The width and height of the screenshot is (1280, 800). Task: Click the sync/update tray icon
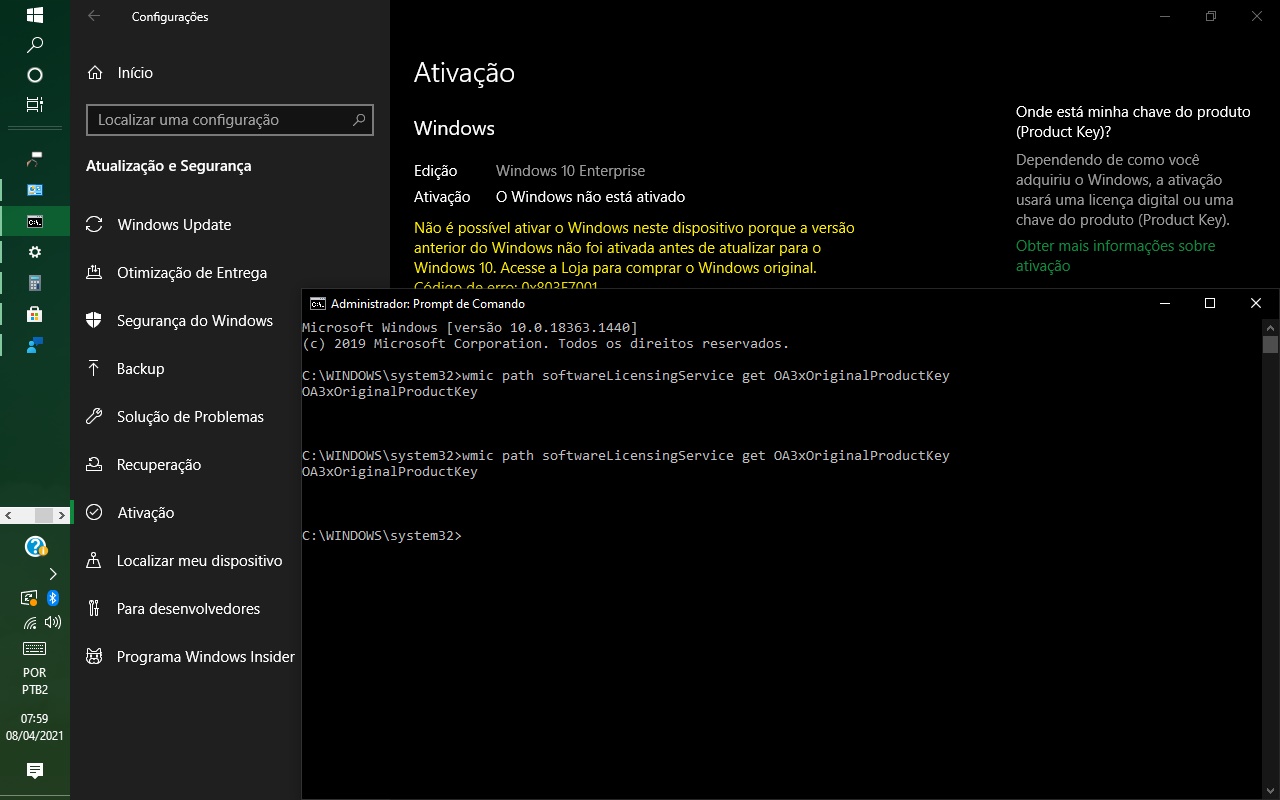(29, 598)
